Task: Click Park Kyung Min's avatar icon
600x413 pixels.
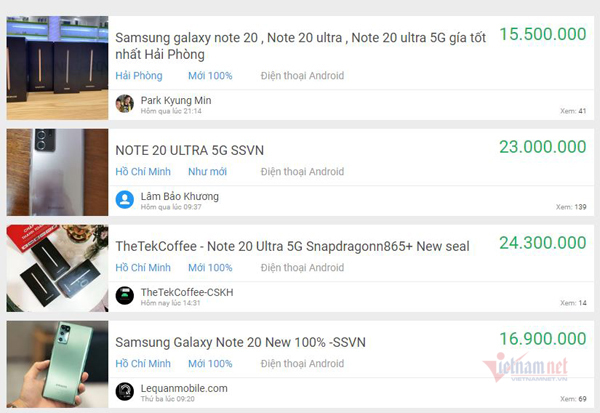Action: 125,104
